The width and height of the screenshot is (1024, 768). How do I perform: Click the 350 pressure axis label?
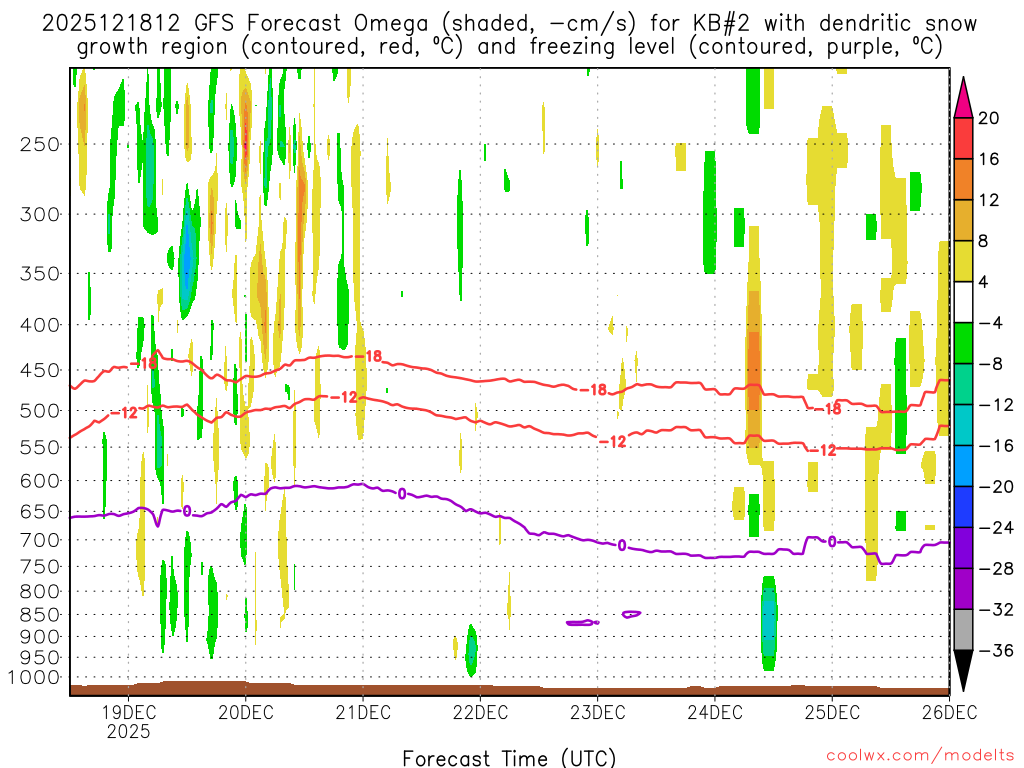40,274
